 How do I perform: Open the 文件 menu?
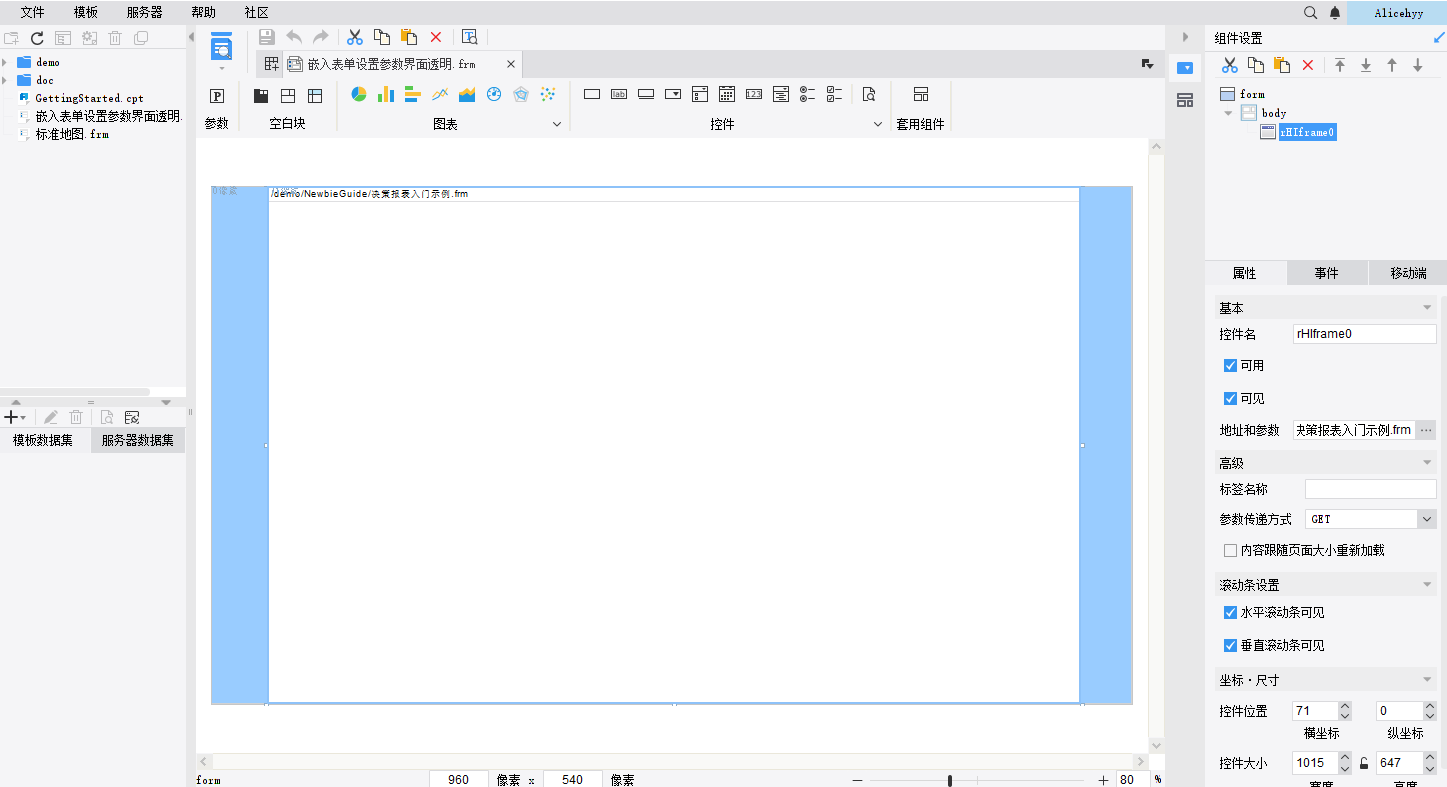[33, 13]
